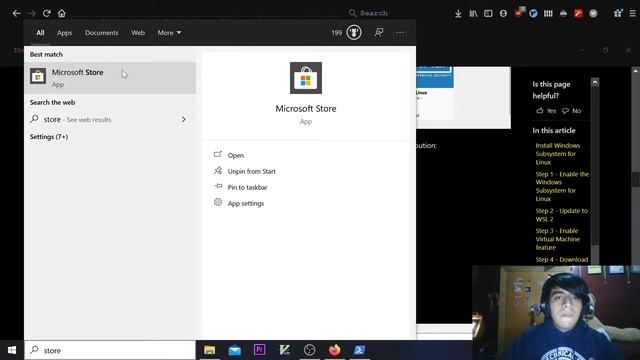Open the round circle app in taskbar

(x=309, y=350)
